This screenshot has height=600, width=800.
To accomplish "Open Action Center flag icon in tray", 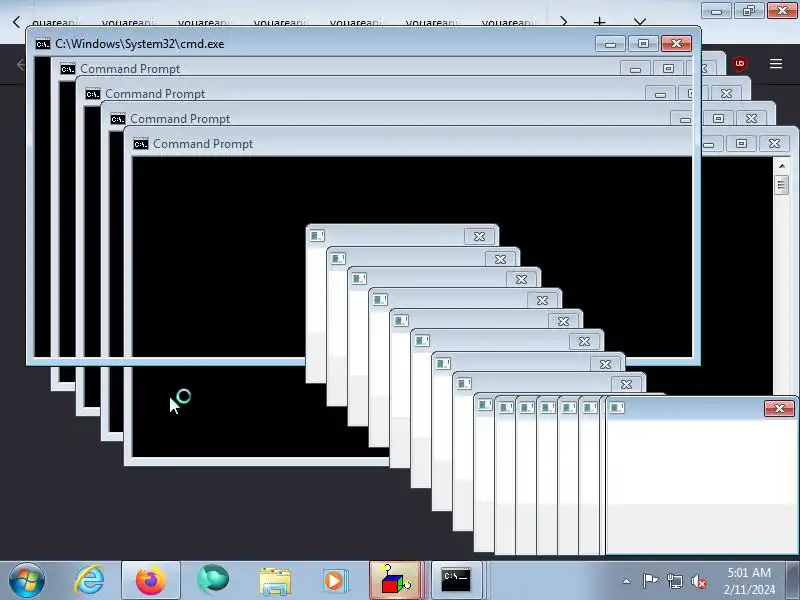I will pos(650,581).
